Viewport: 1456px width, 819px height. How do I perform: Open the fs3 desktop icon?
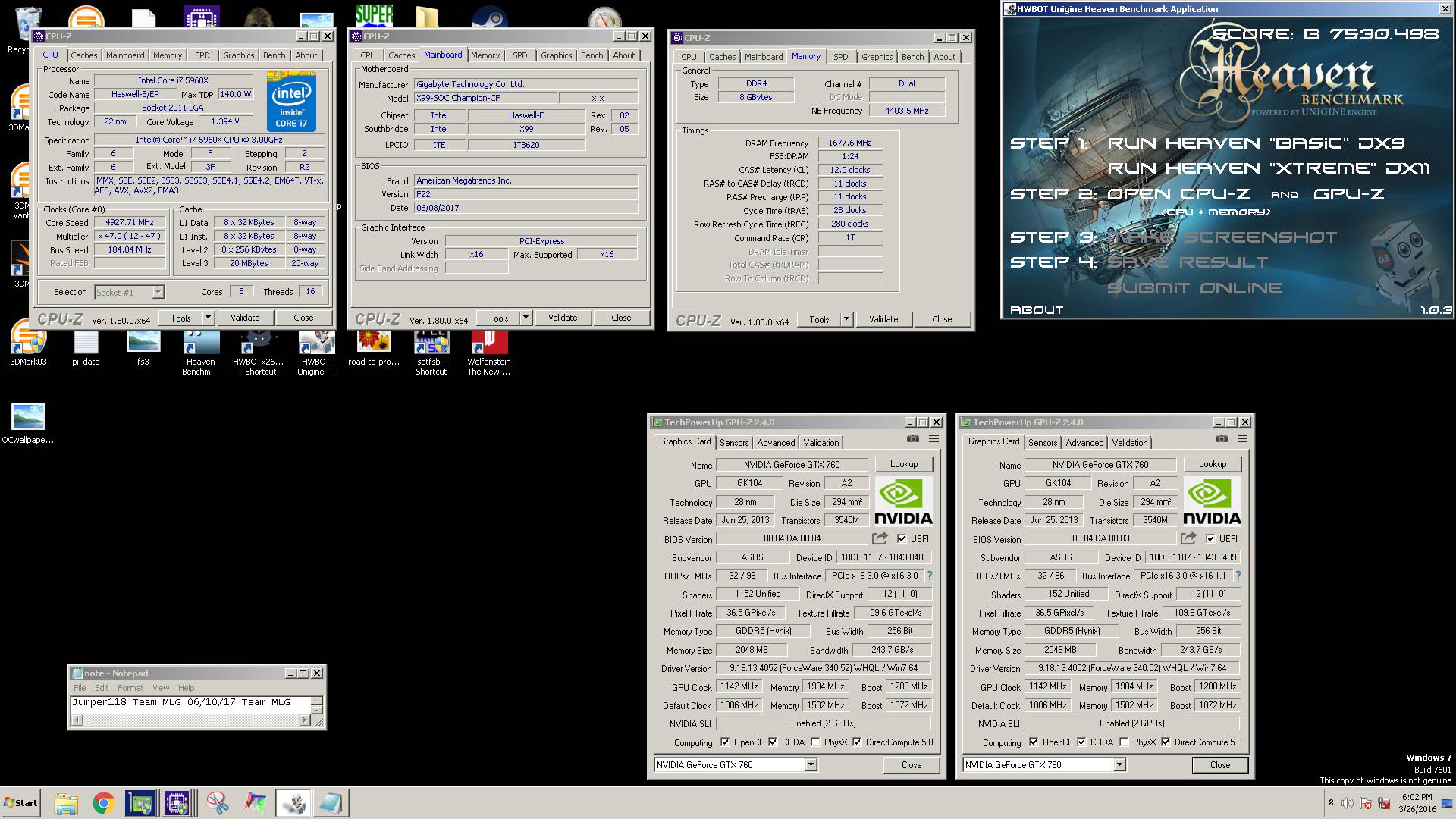pos(143,347)
